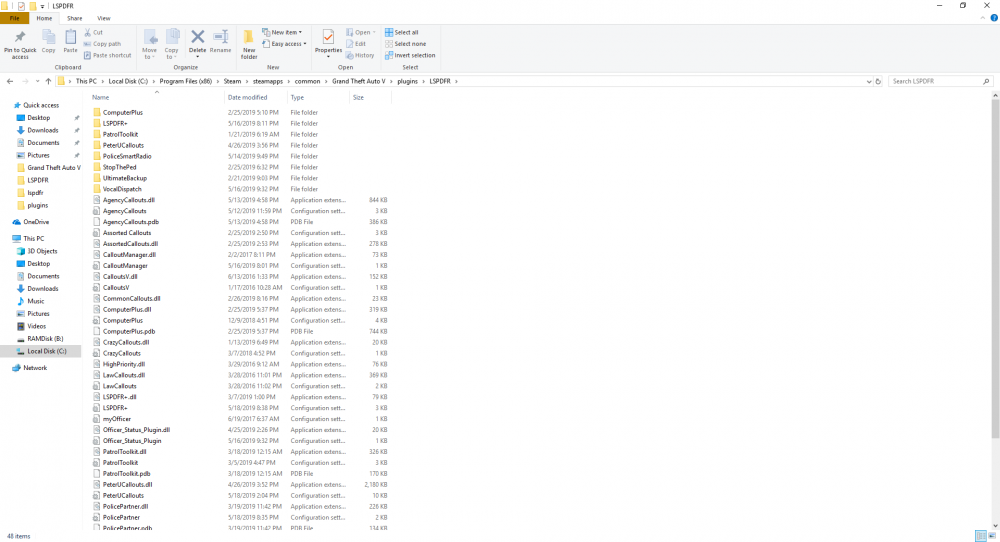Viewport: 1000px width, 542px height.
Task: Refresh the folder via address bar icon
Action: (x=878, y=82)
